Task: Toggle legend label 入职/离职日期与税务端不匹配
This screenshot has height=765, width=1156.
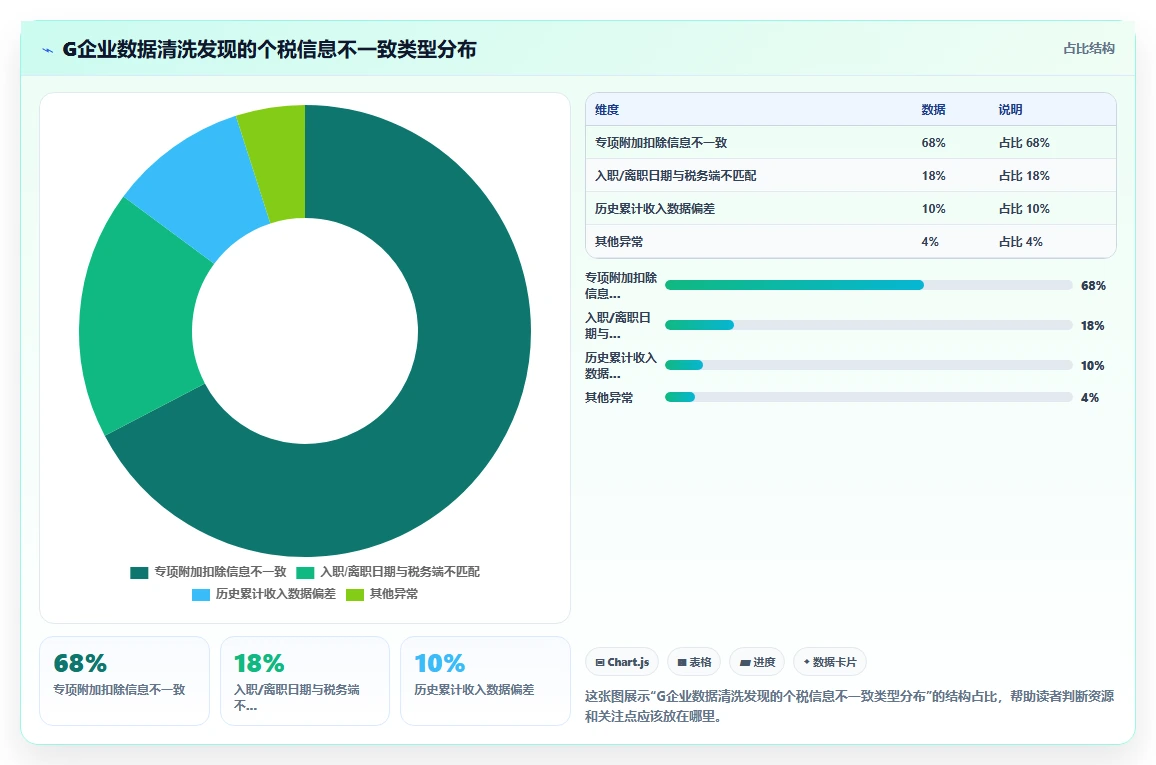Action: (x=400, y=572)
